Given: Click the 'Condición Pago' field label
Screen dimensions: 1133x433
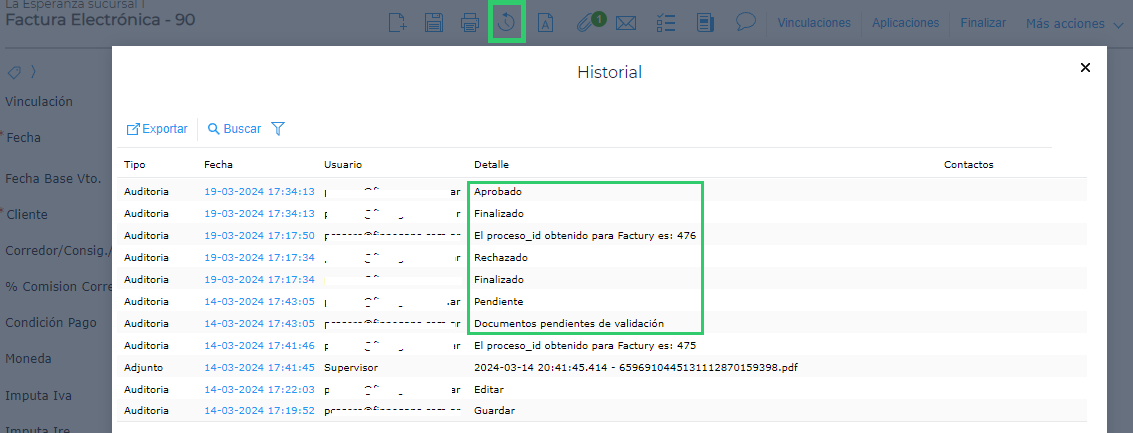Looking at the screenshot, I should 51,322.
